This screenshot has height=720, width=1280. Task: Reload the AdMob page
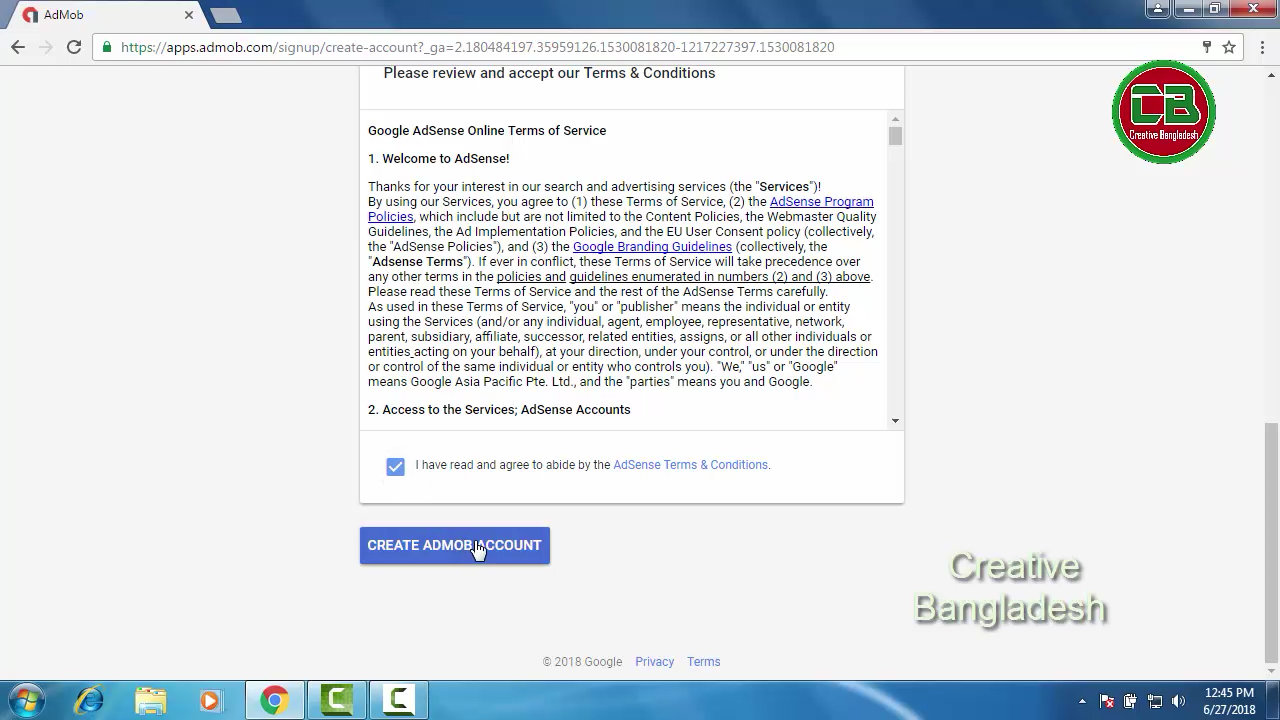tap(74, 47)
